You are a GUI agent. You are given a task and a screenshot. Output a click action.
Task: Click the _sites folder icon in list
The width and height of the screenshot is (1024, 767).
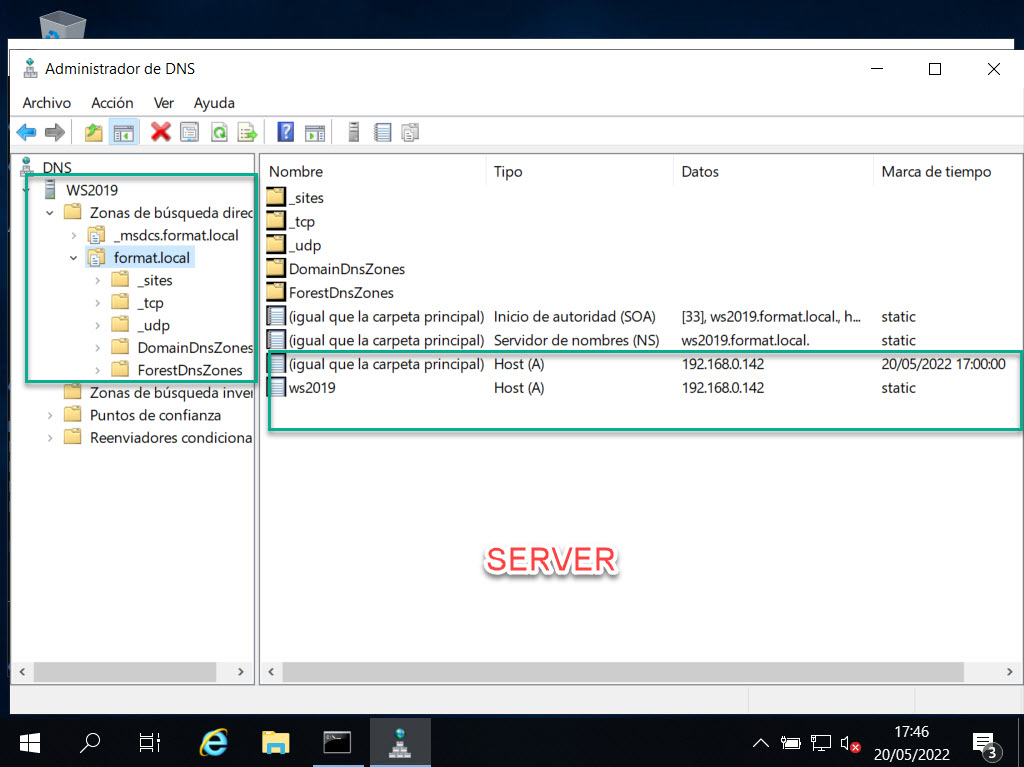coord(276,197)
